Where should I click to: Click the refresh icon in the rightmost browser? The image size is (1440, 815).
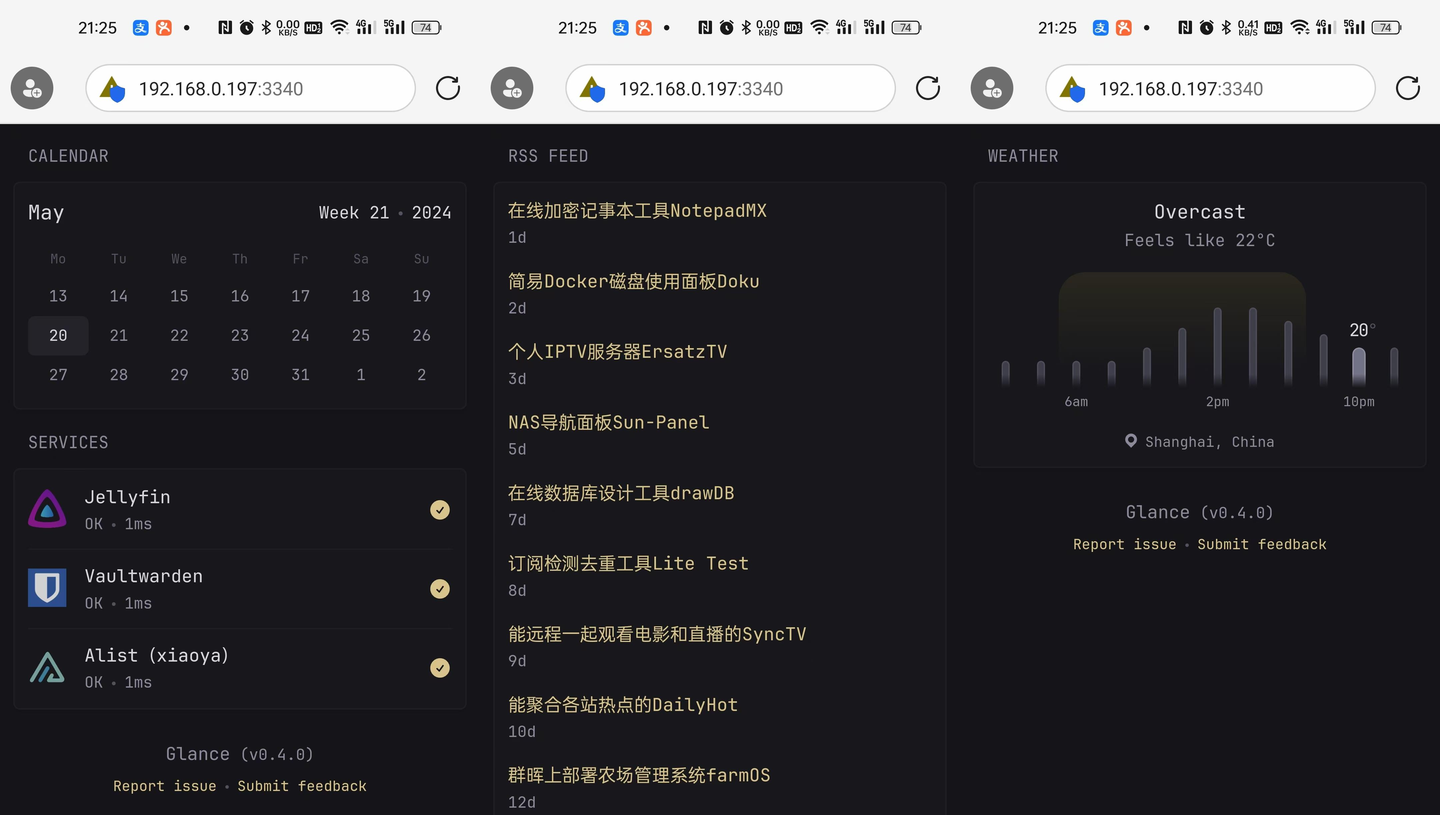(1407, 88)
